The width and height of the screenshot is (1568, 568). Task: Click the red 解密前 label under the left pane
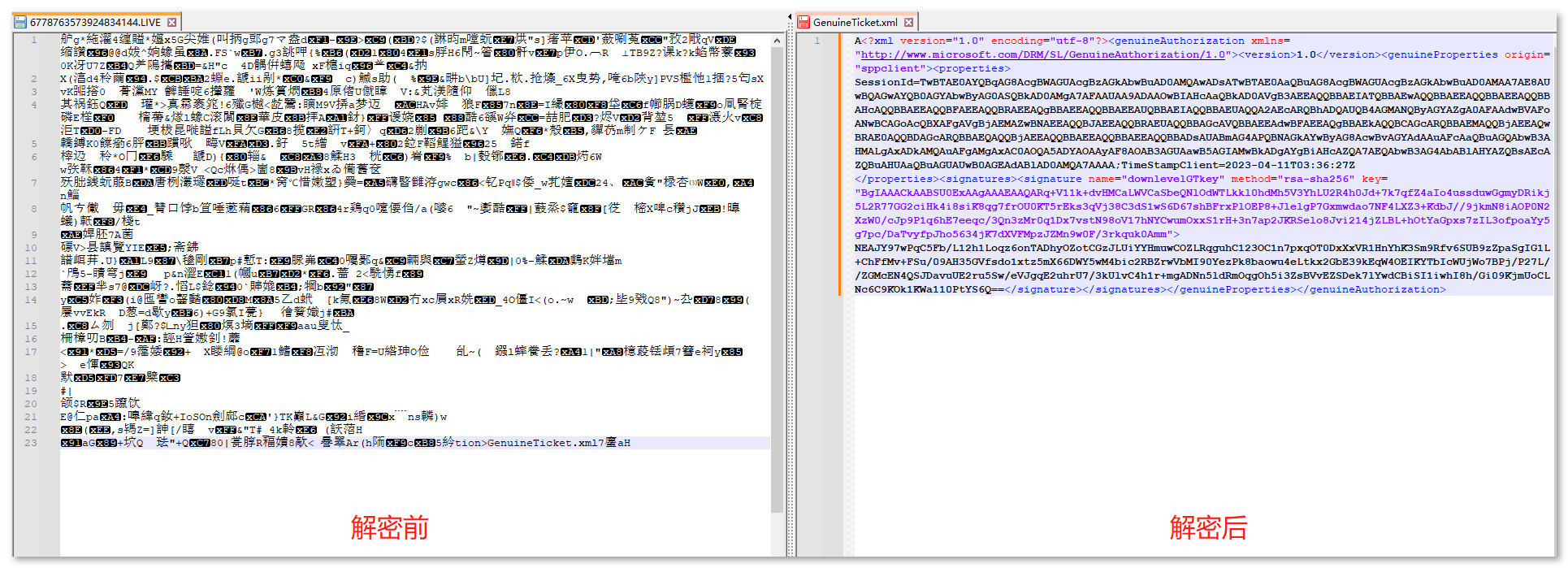tap(389, 527)
